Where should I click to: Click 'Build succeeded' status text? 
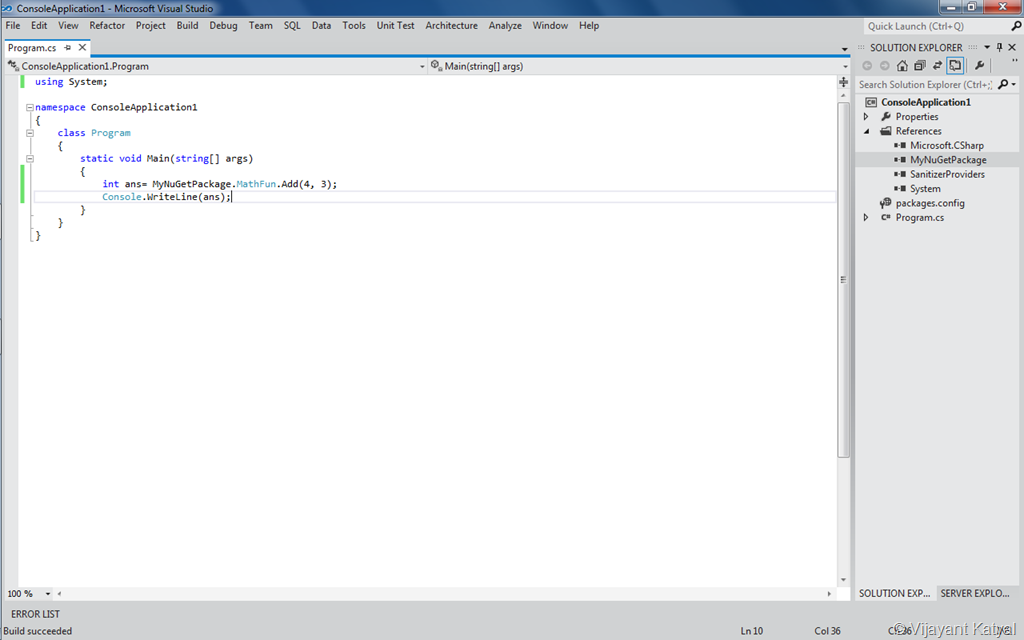[x=38, y=631]
